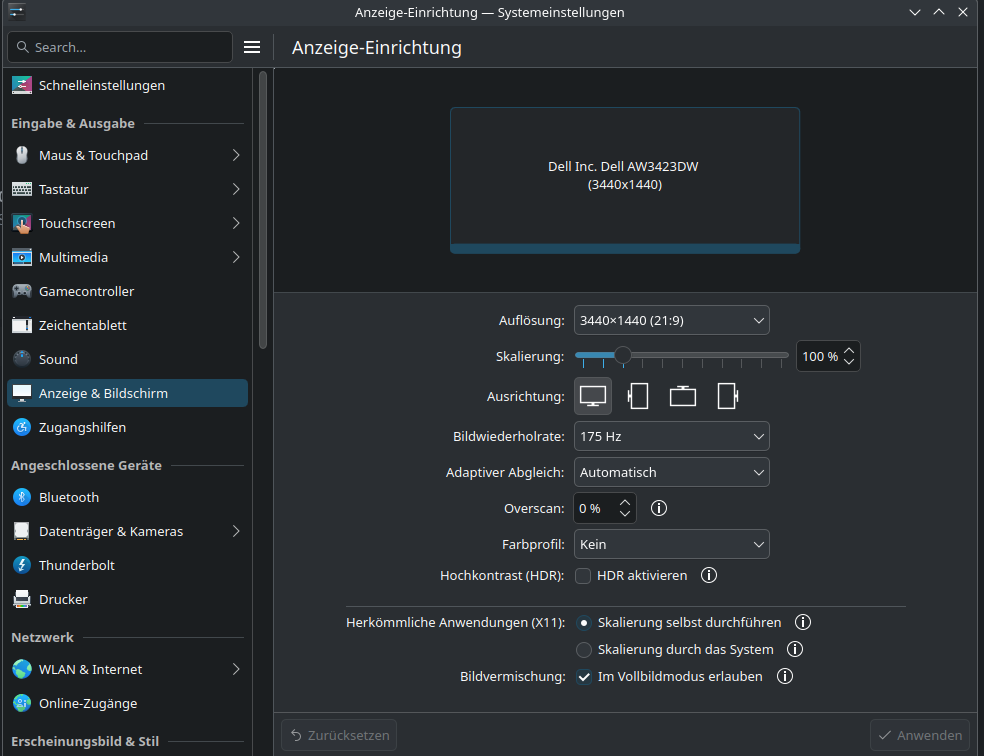Select Skalierung durch das System radio button
The width and height of the screenshot is (984, 756).
click(x=583, y=649)
